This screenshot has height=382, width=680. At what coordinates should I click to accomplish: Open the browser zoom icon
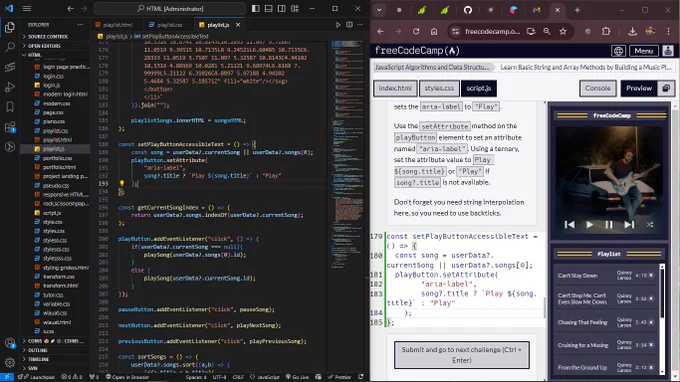click(x=547, y=31)
